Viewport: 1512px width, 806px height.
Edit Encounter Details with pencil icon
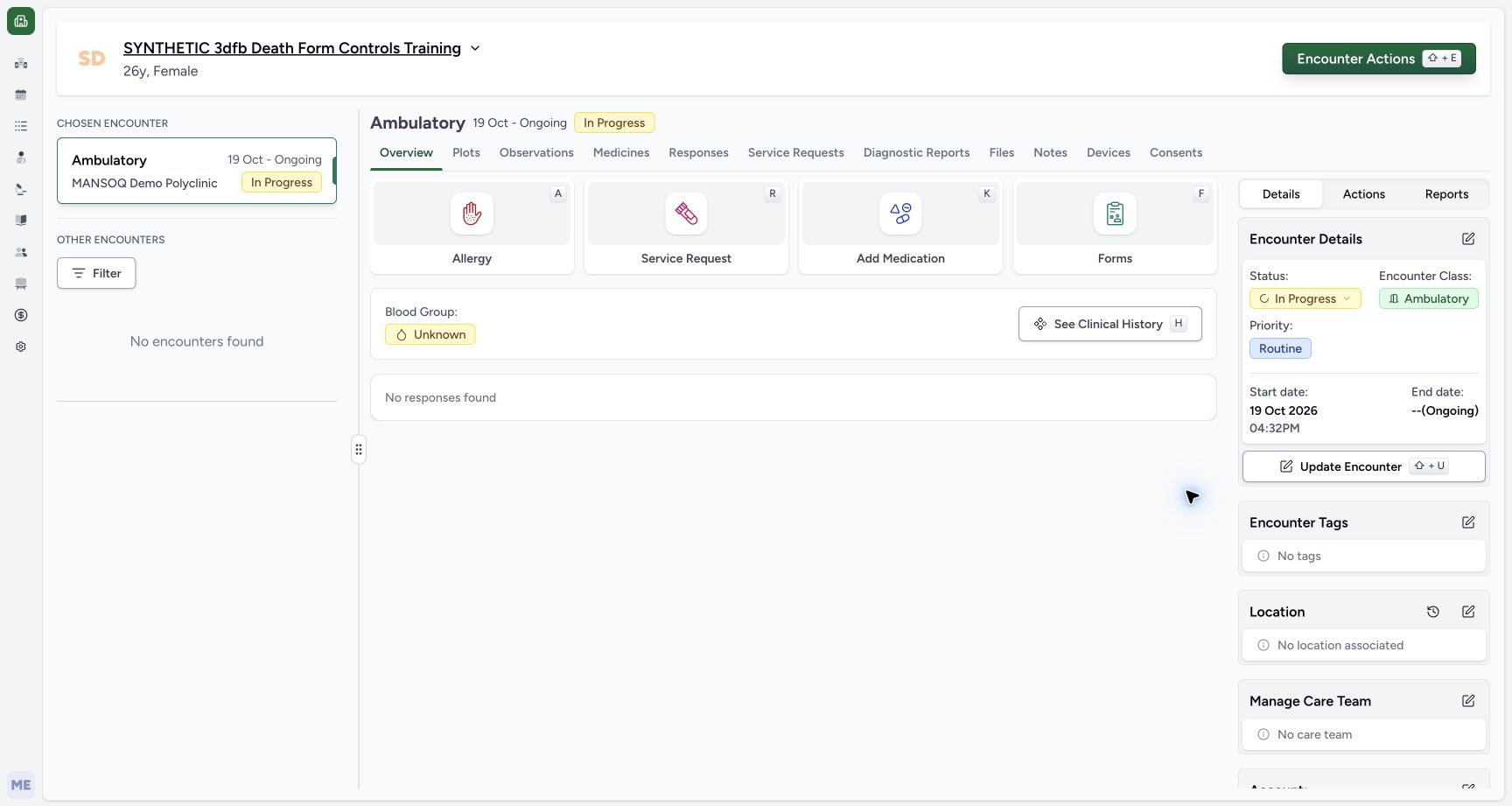coord(1468,239)
